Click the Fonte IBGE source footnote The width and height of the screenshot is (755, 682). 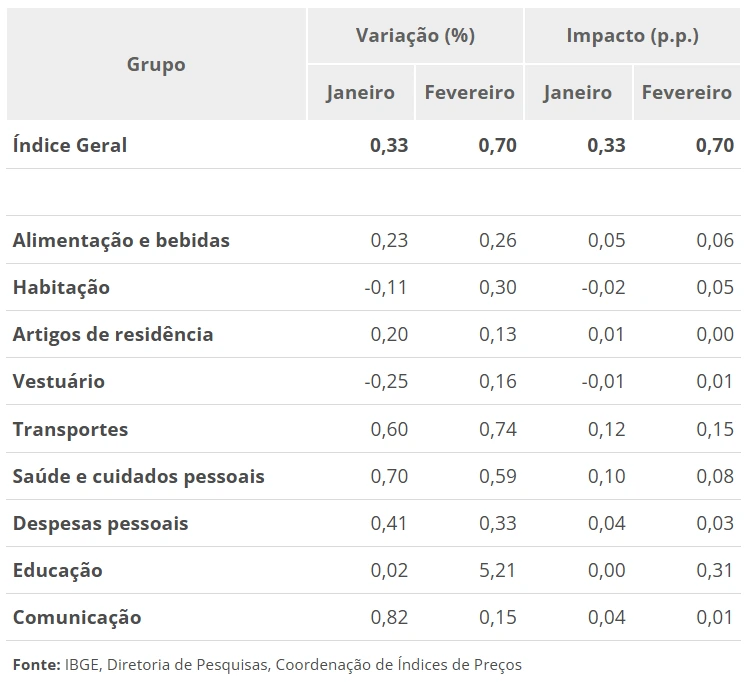267,664
